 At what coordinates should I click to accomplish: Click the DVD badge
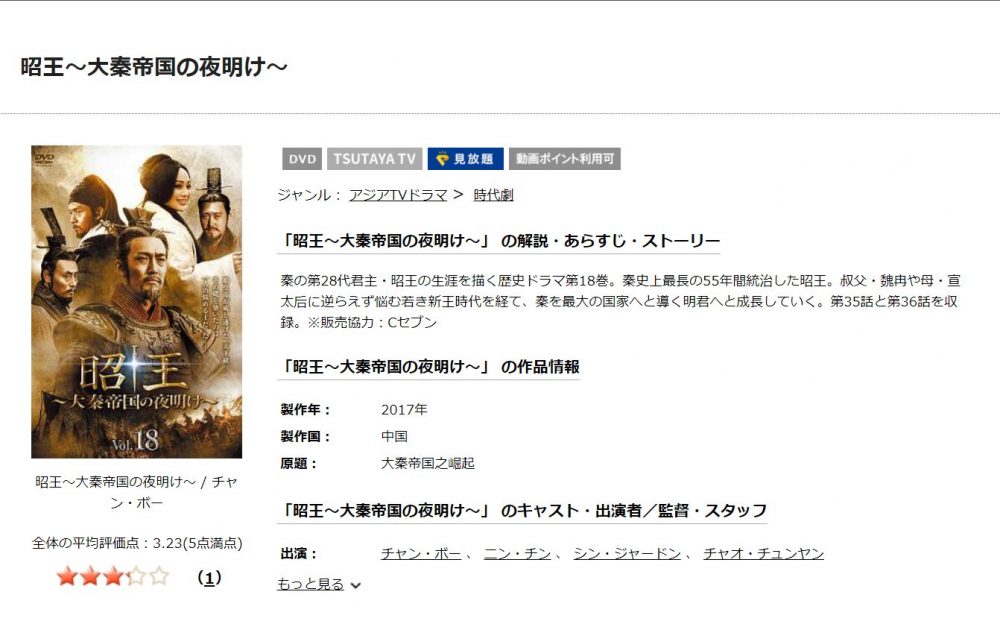pos(302,159)
